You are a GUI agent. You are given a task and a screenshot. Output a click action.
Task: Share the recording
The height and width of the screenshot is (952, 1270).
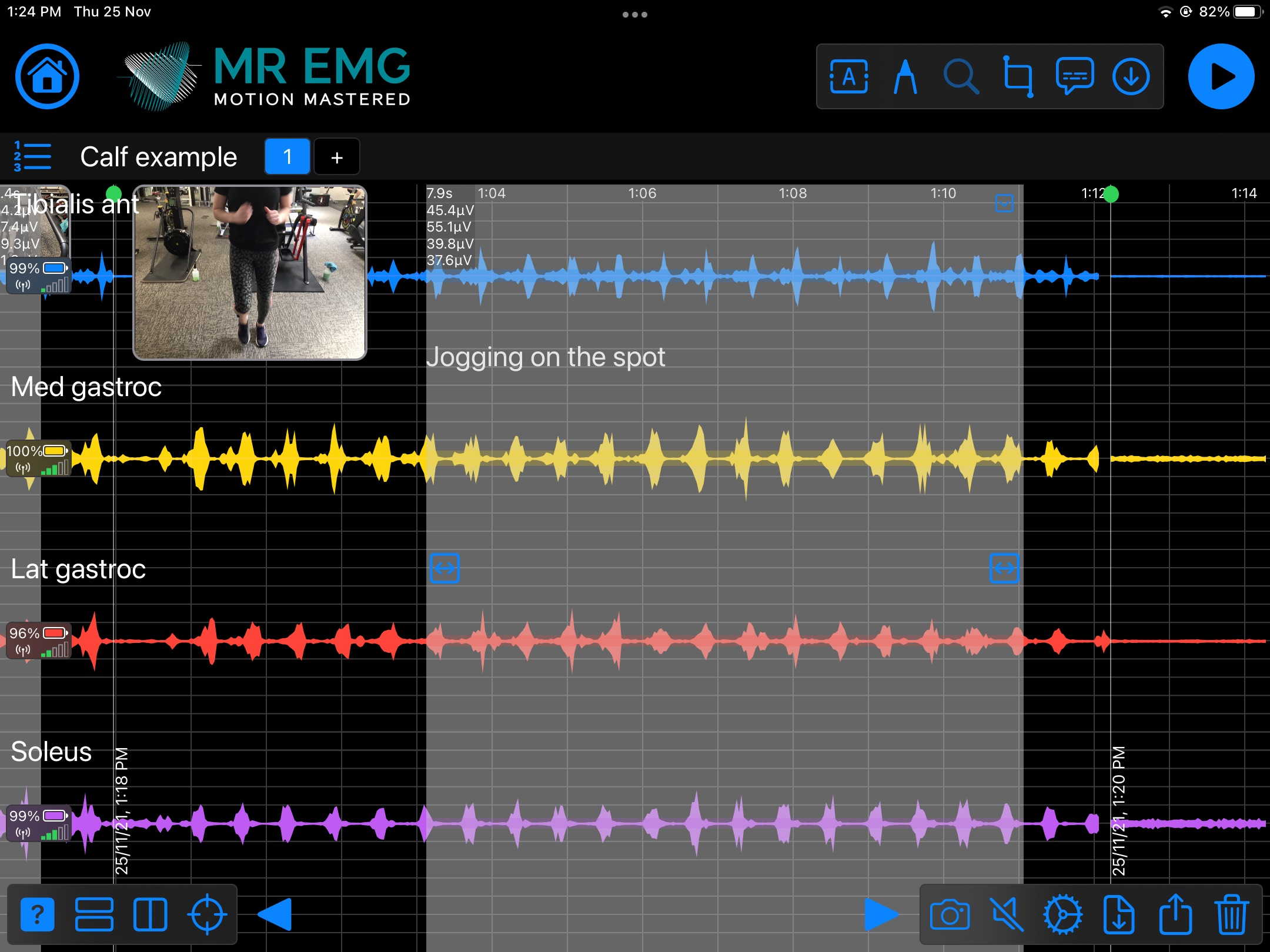[1175, 914]
